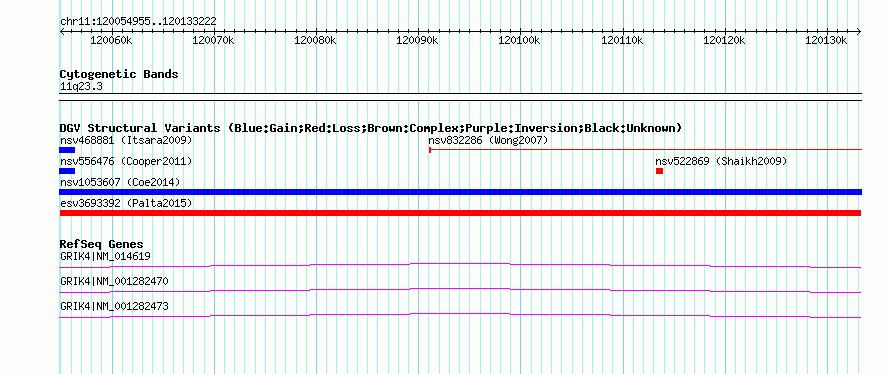Viewport: 890px width, 374px height.
Task: Click magenta line of GRIK4 NM_014619
Action: click(460, 265)
